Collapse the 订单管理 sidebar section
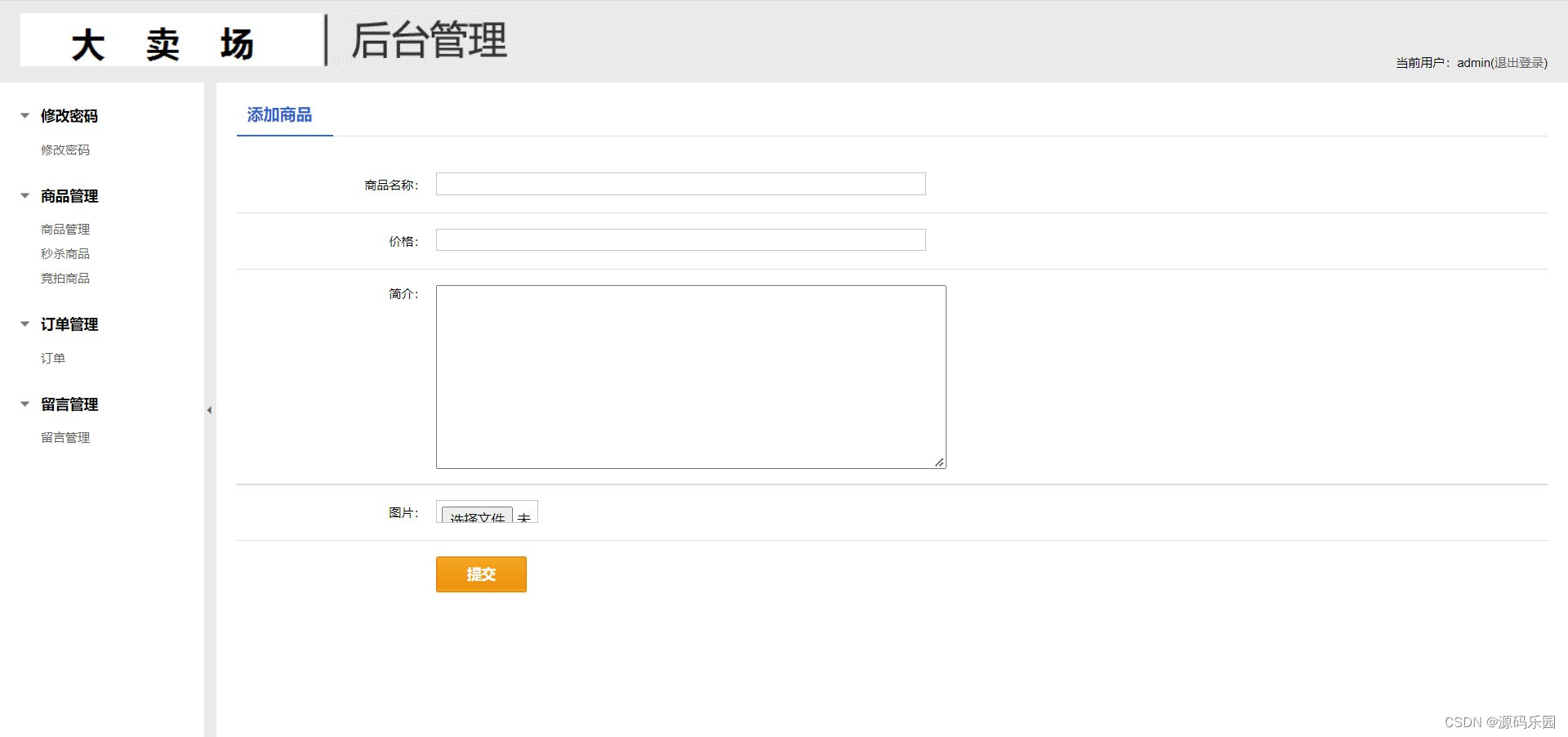This screenshot has width=1568, height=737. (24, 324)
